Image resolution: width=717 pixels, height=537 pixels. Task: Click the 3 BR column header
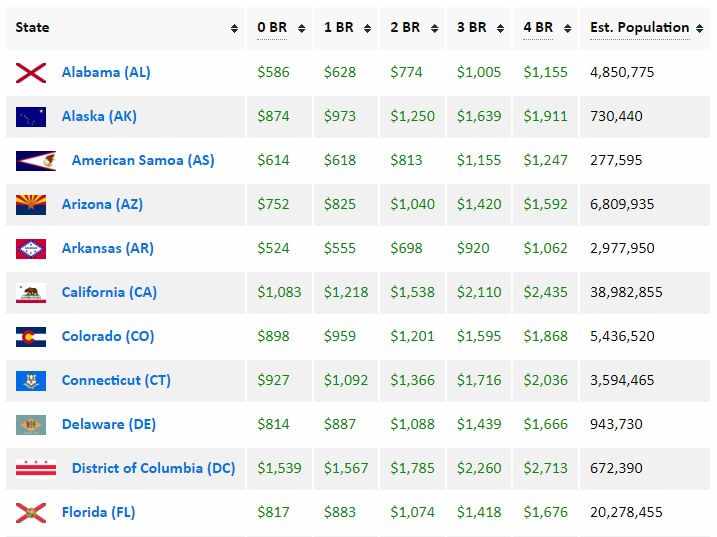click(472, 27)
